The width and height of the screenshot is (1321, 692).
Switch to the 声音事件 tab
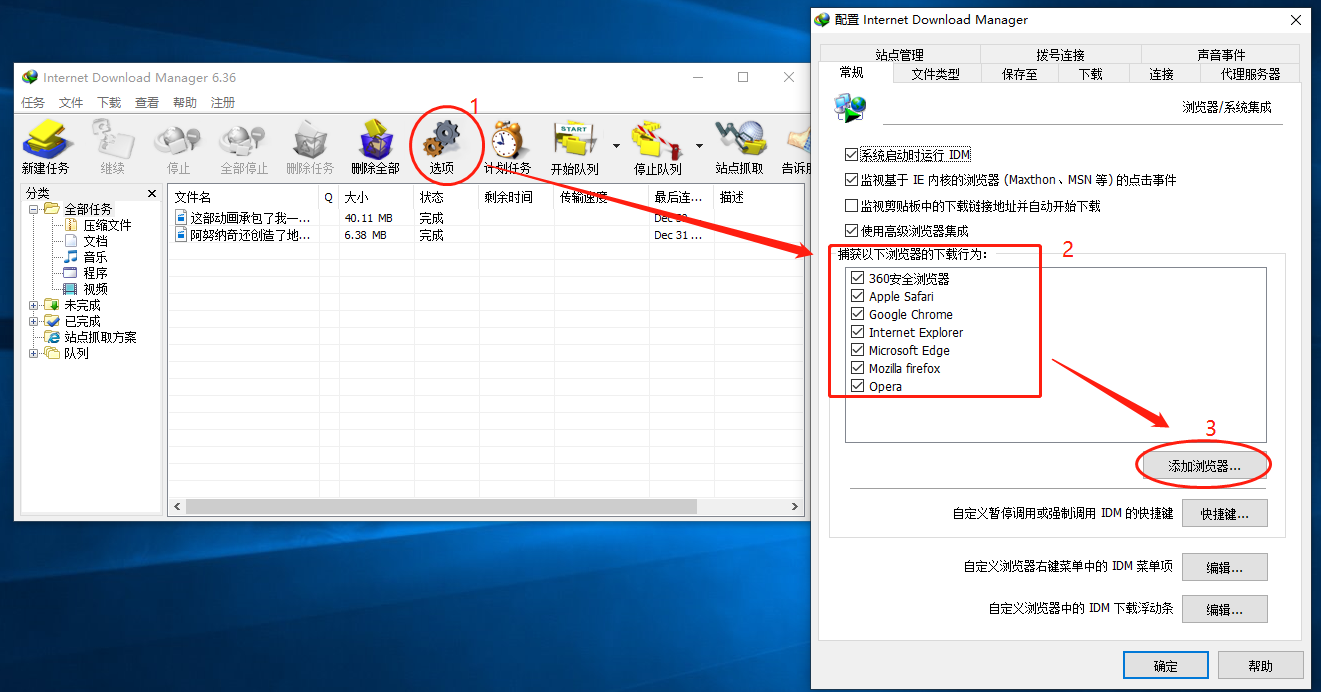tap(1221, 55)
